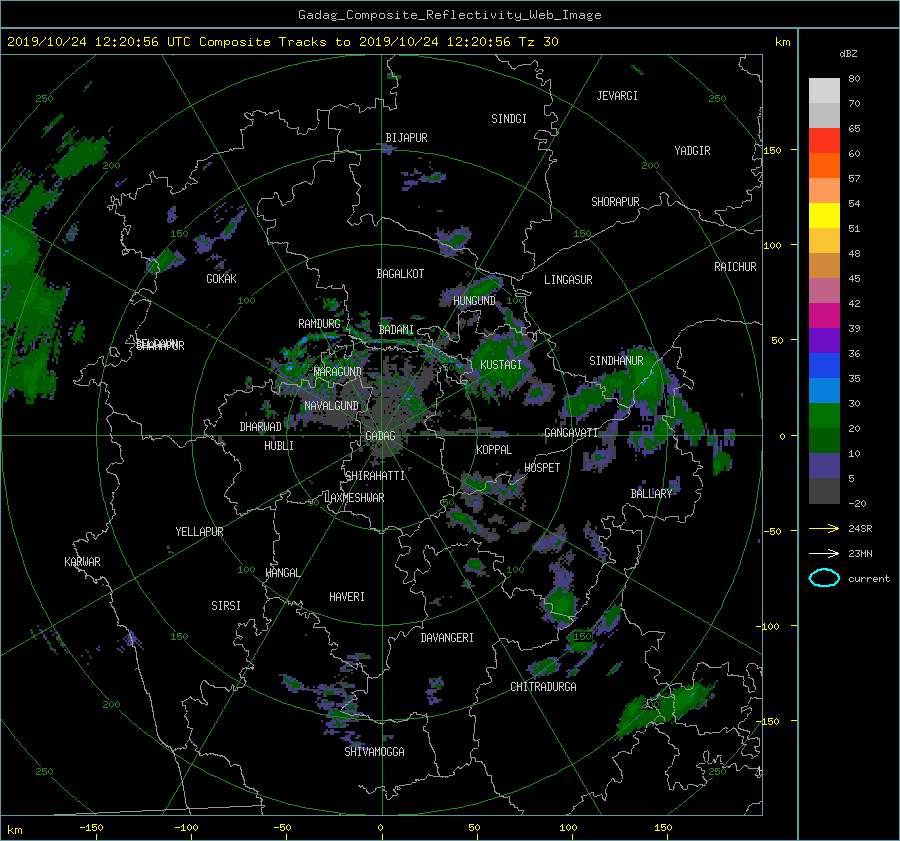This screenshot has height=841, width=900.
Task: Click the SINDGI city label
Action: [509, 119]
